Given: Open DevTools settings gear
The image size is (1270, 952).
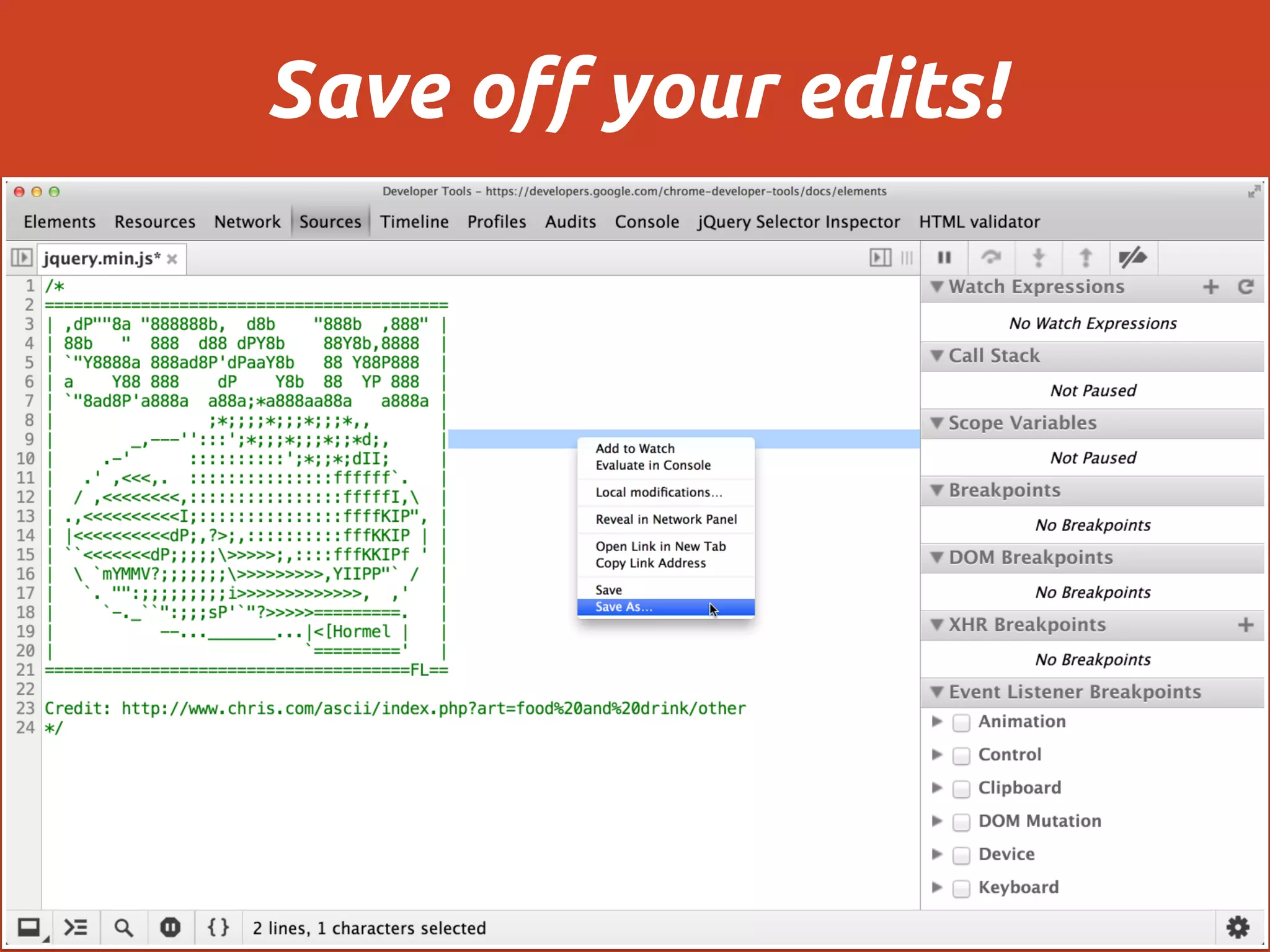Looking at the screenshot, I should [x=1238, y=928].
